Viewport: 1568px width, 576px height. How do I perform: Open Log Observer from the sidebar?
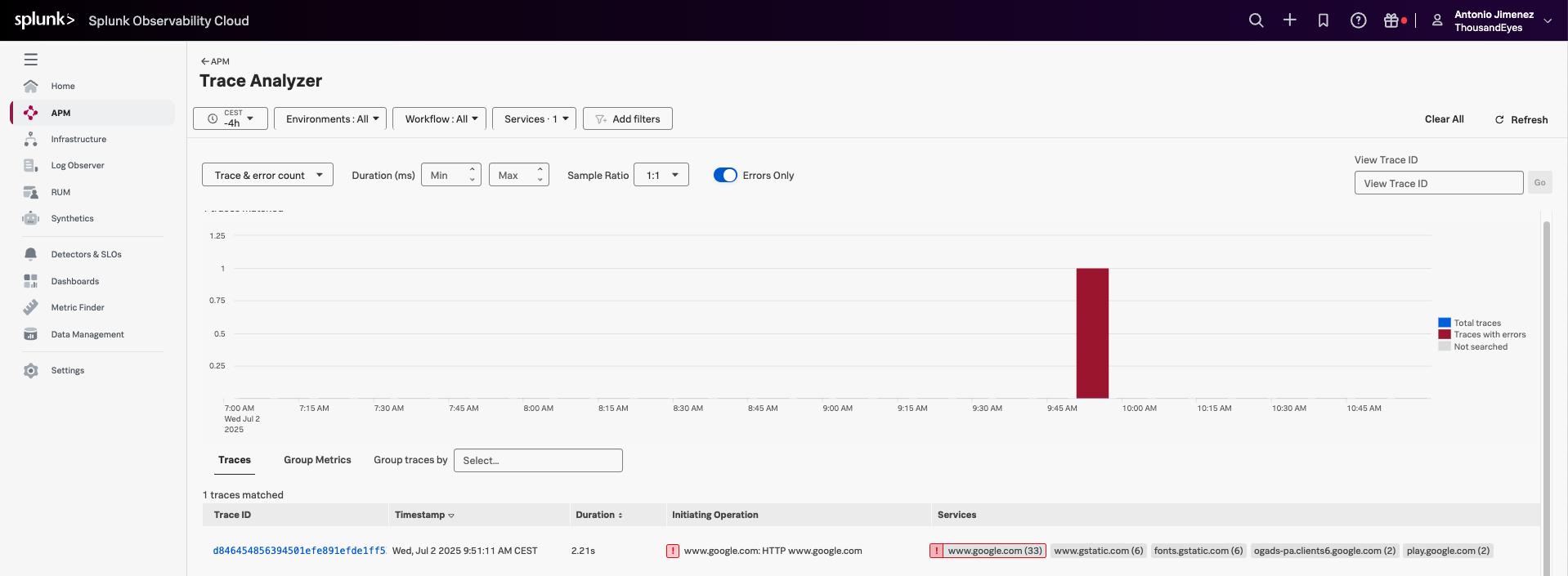78,165
